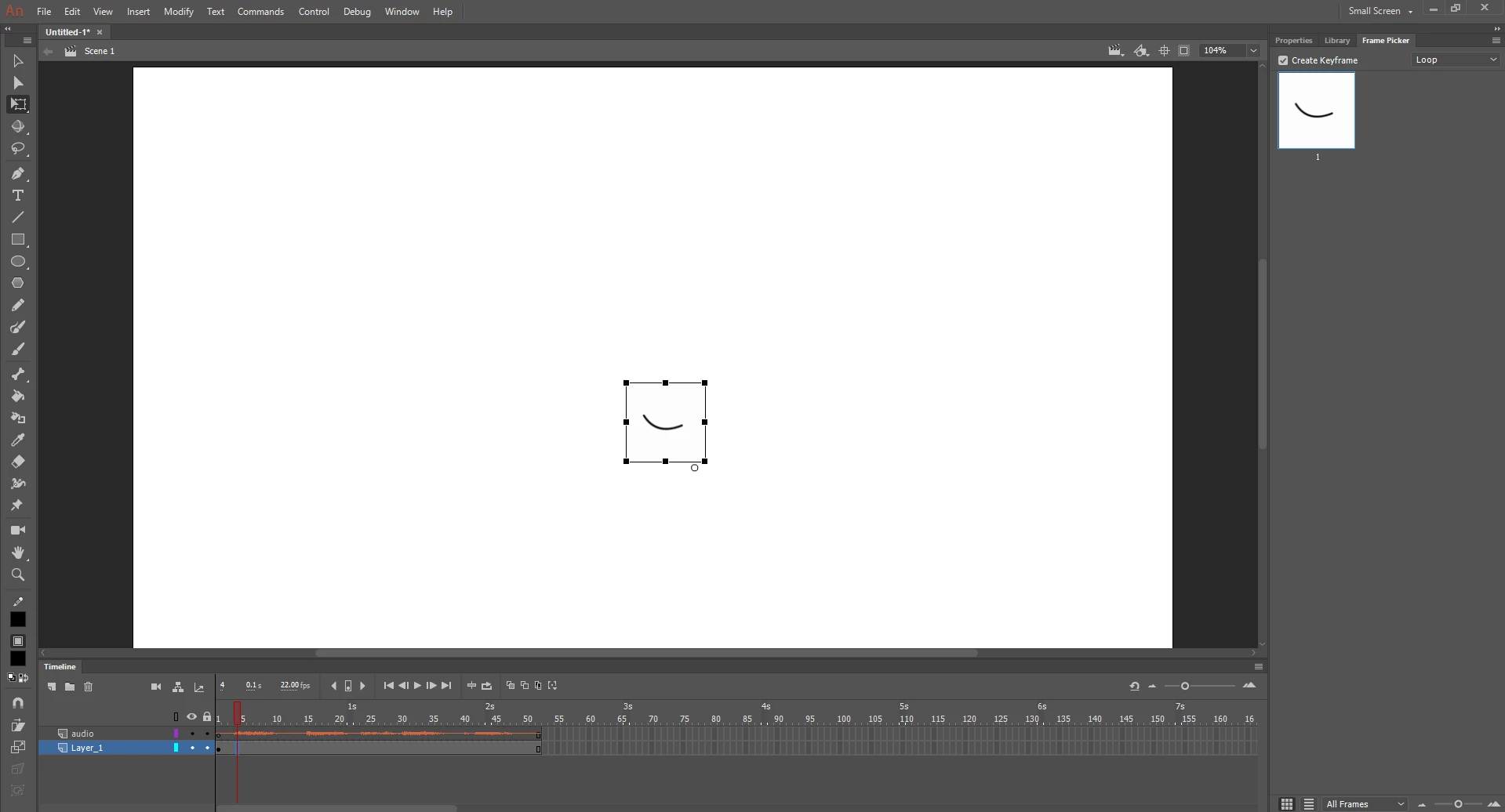Toggle loop playback button

pos(487,686)
